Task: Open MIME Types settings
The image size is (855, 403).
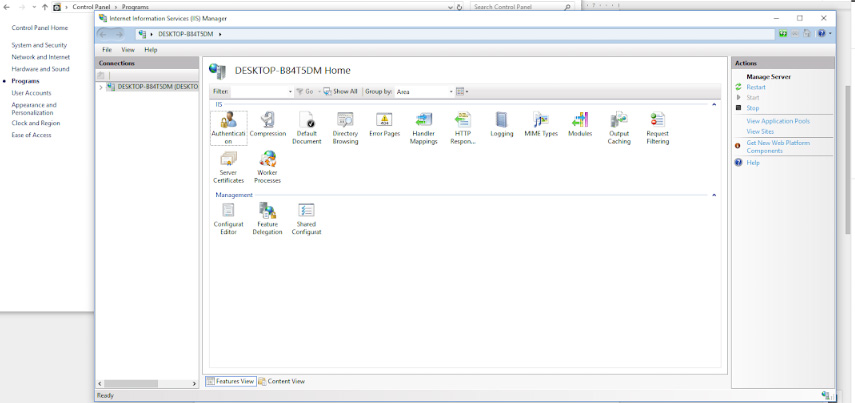Action: [541, 124]
